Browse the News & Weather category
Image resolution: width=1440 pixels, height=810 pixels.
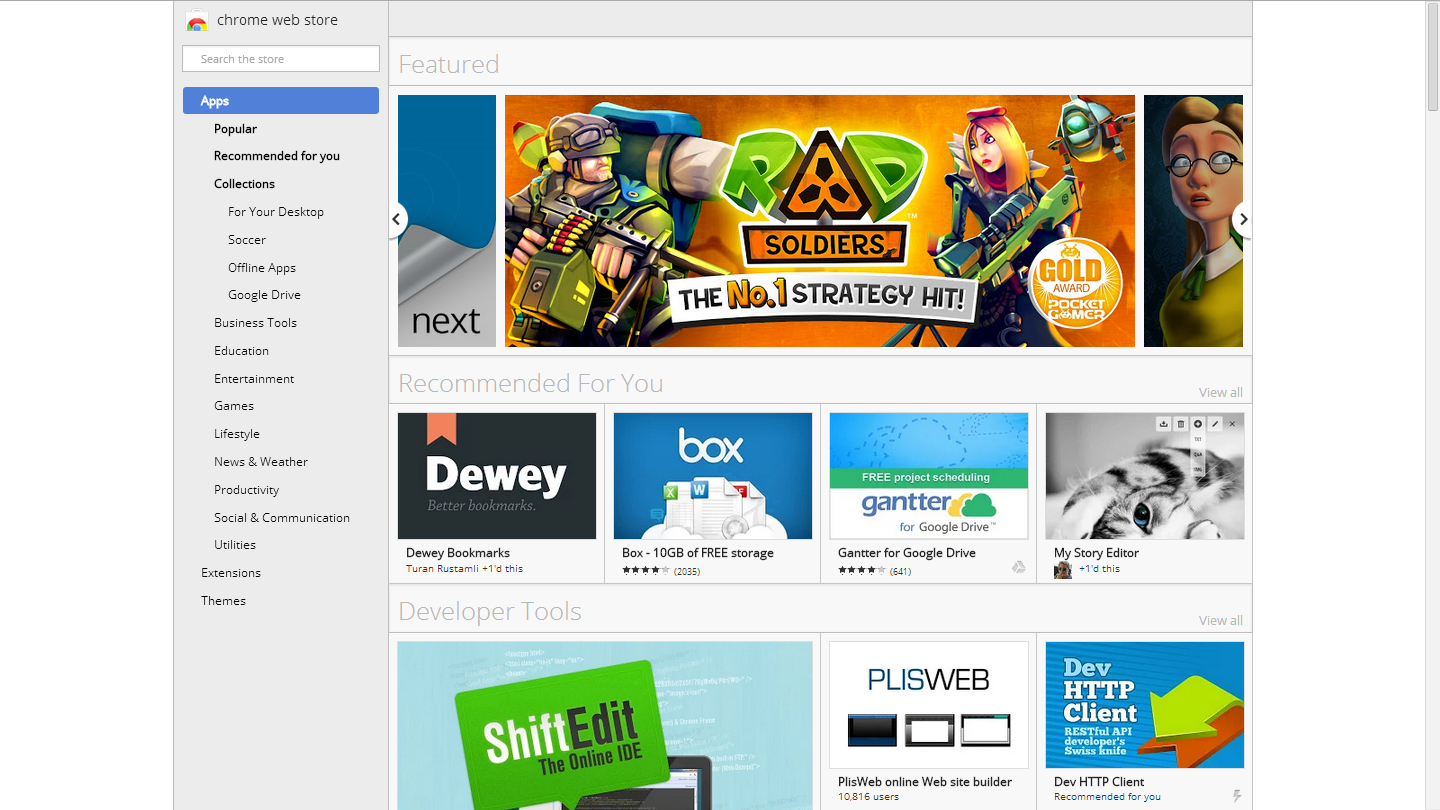(x=261, y=462)
